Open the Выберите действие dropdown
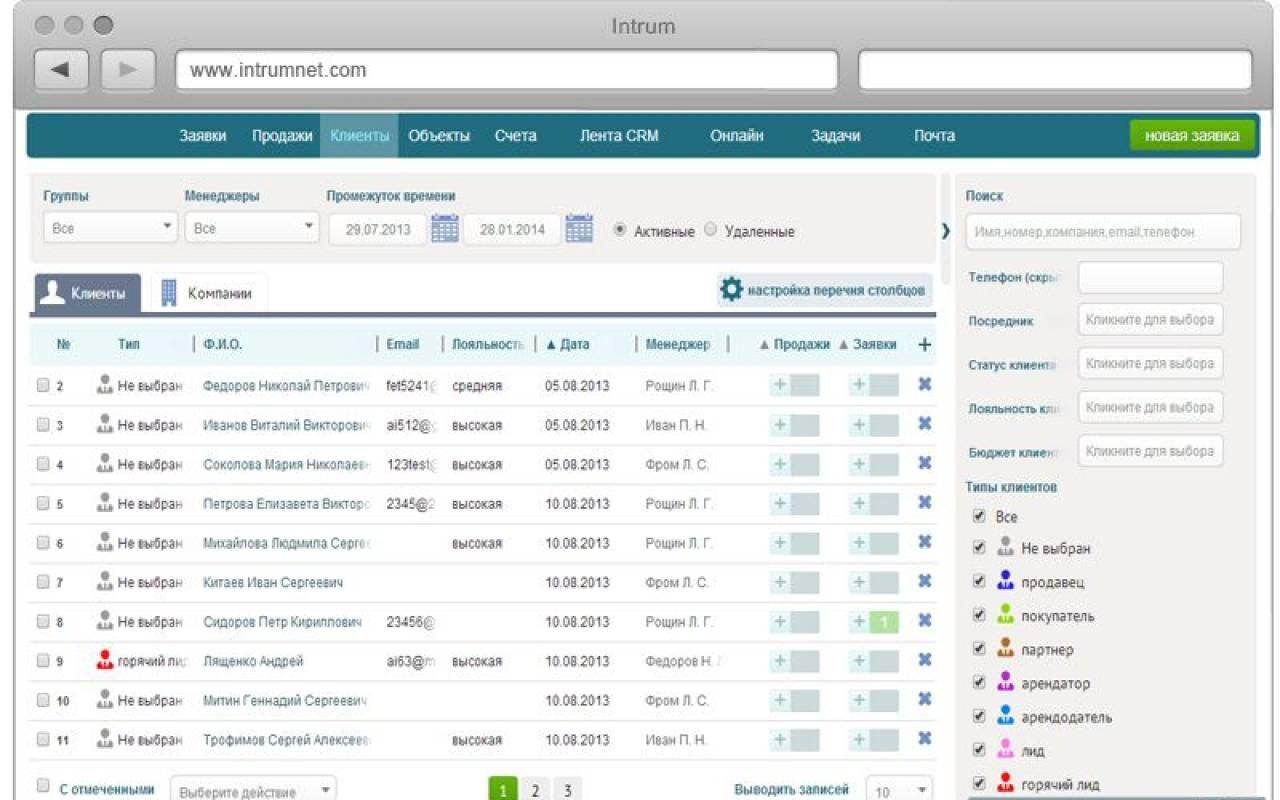The height and width of the screenshot is (800, 1280). 253,790
